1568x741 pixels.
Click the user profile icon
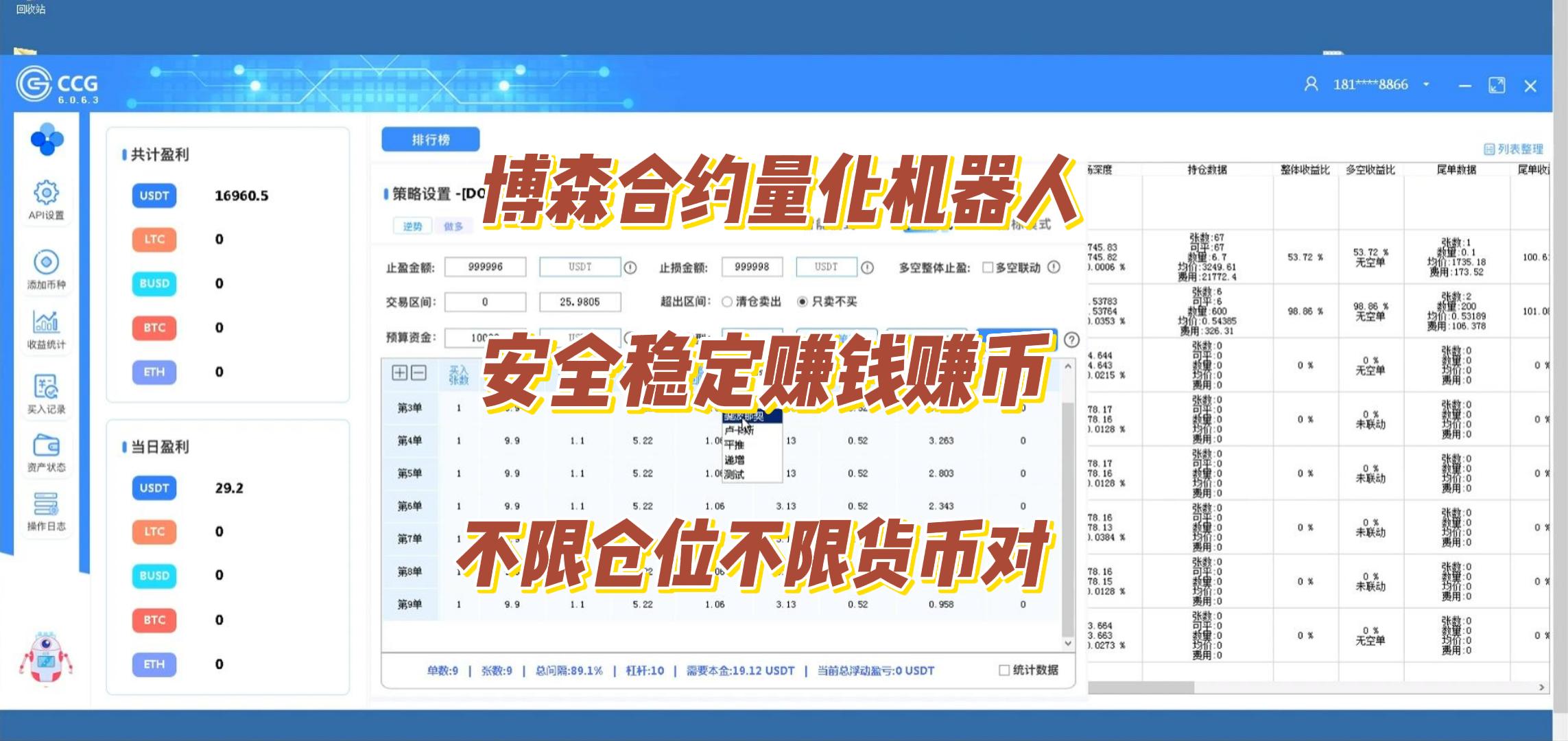(1311, 84)
